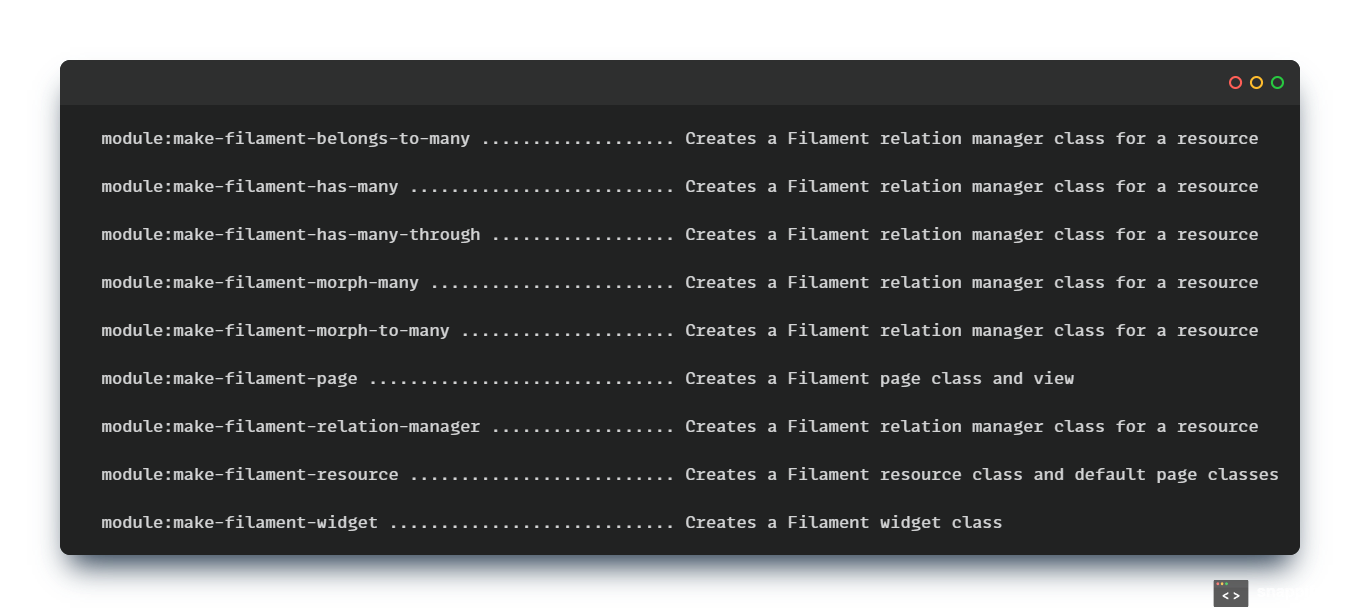Click "Creates a Filament page class and view"
Image resolution: width=1360 pixels, height=615 pixels.
(879, 379)
